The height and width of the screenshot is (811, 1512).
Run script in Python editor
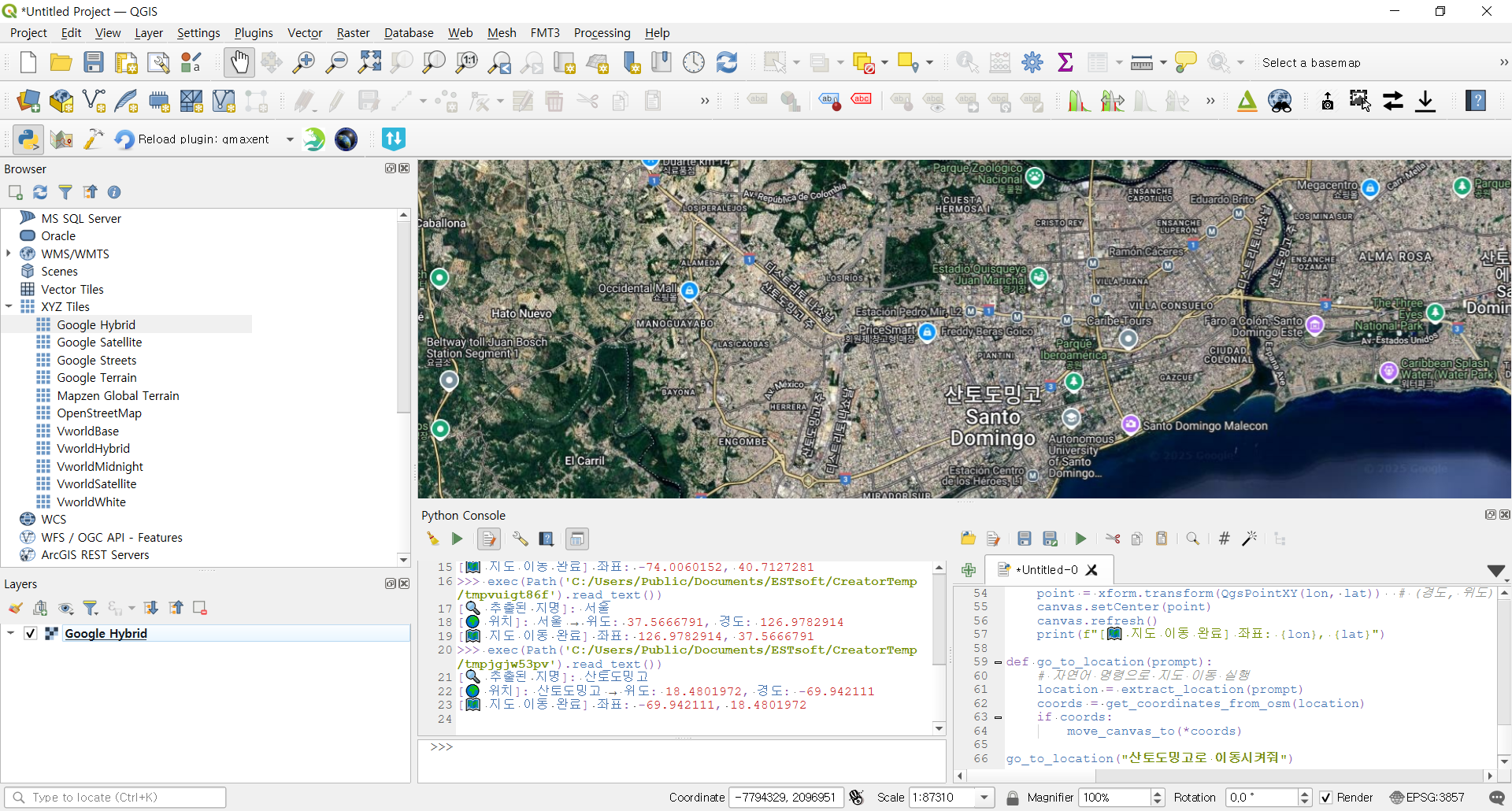pyautogui.click(x=1080, y=539)
